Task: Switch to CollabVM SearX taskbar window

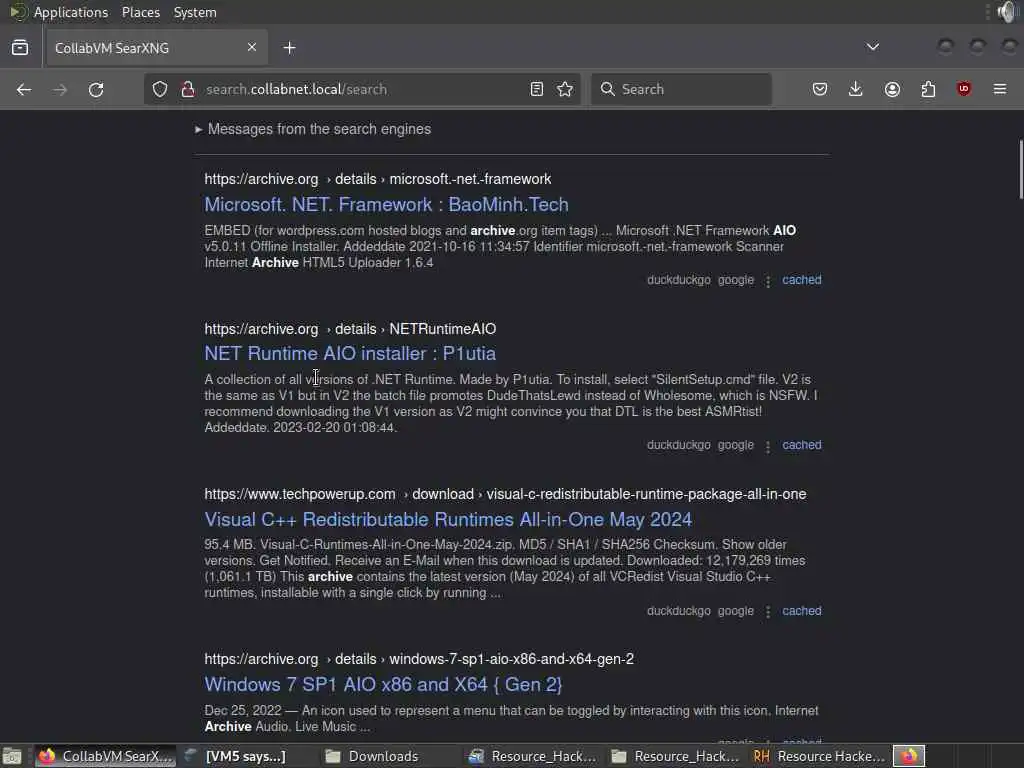Action: coord(104,756)
